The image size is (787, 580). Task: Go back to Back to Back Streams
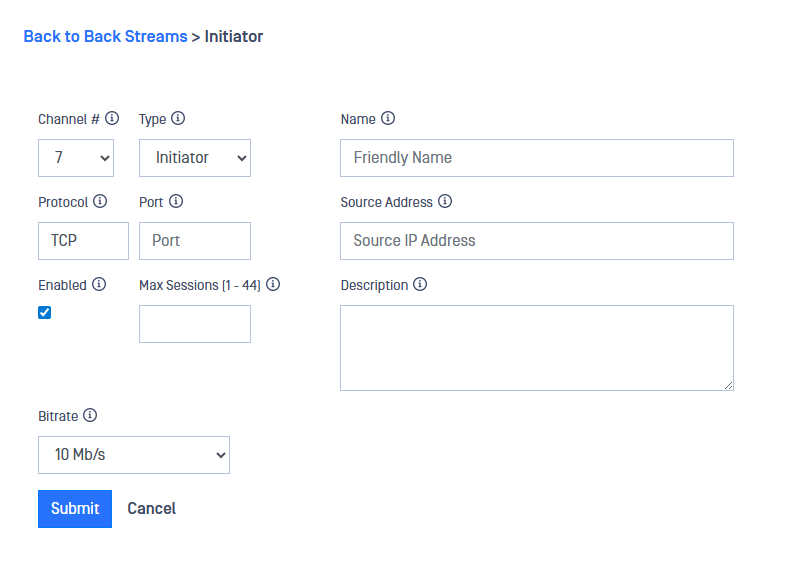(x=105, y=36)
